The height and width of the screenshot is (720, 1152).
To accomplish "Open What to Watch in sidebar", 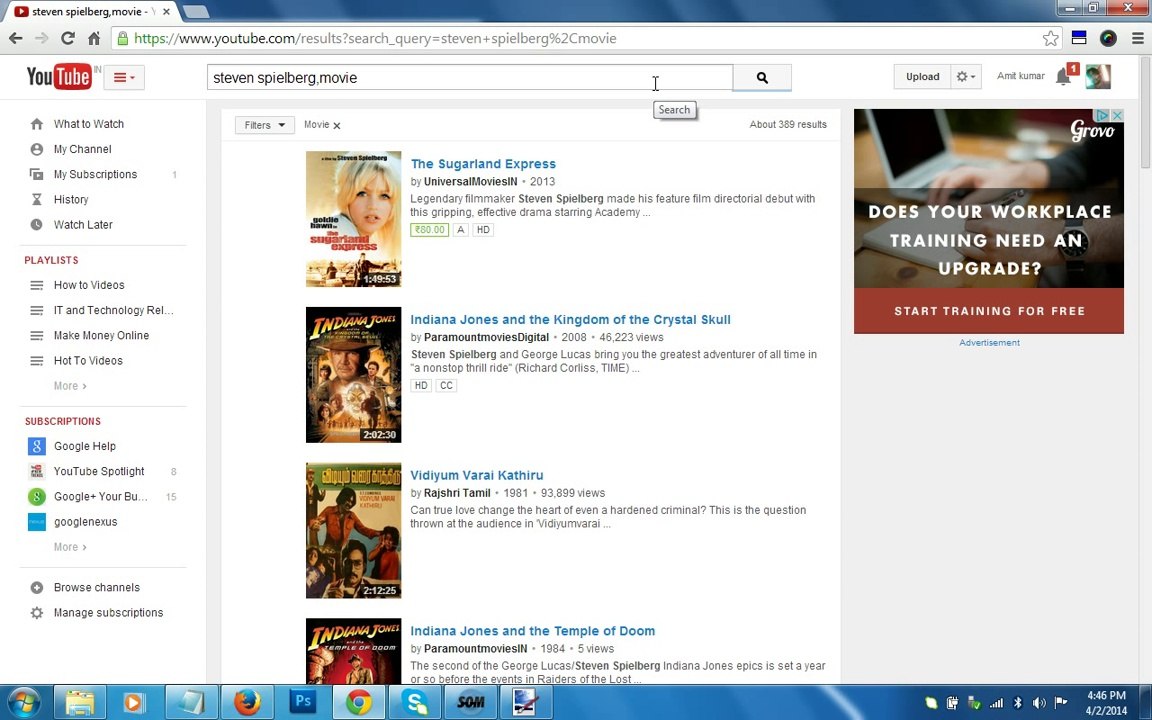I will (x=89, y=124).
